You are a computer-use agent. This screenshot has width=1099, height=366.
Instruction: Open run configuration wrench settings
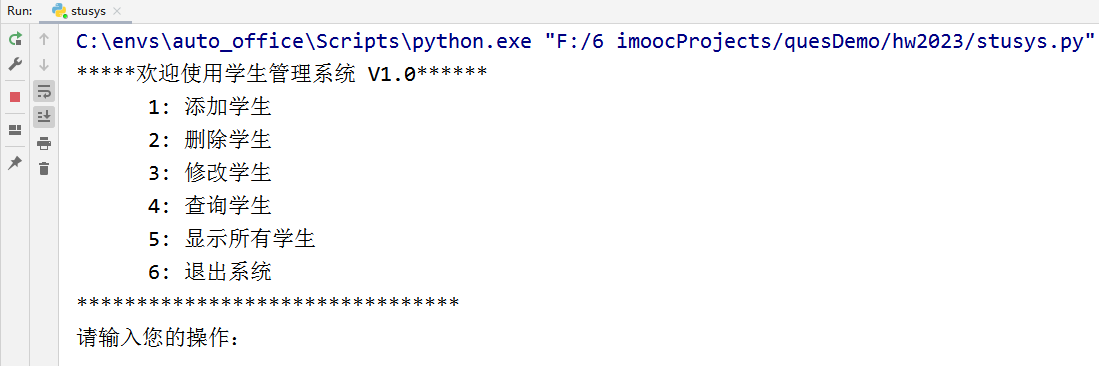coord(15,65)
